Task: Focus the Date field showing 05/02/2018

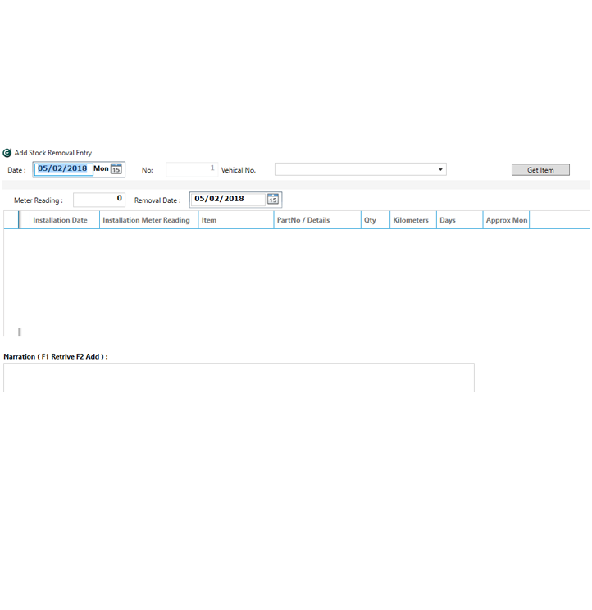Action: (63, 169)
